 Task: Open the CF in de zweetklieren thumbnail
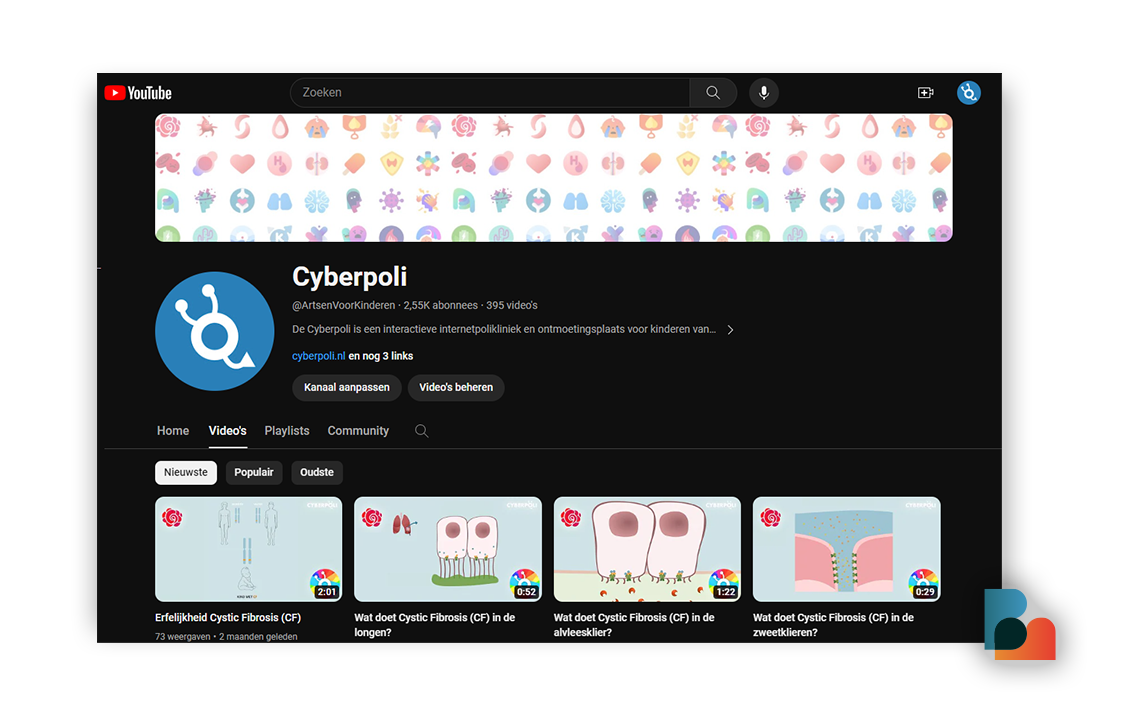[847, 549]
